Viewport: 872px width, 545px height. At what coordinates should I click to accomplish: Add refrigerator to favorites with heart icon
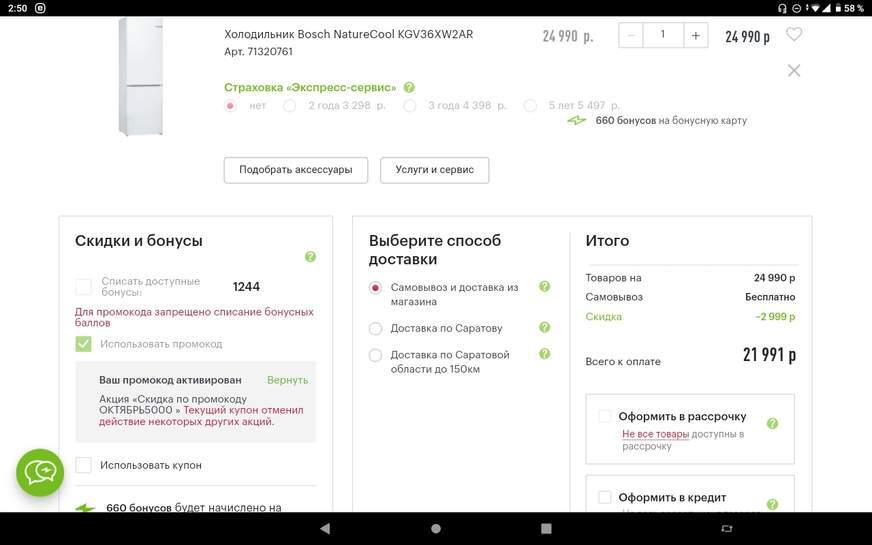pos(794,35)
